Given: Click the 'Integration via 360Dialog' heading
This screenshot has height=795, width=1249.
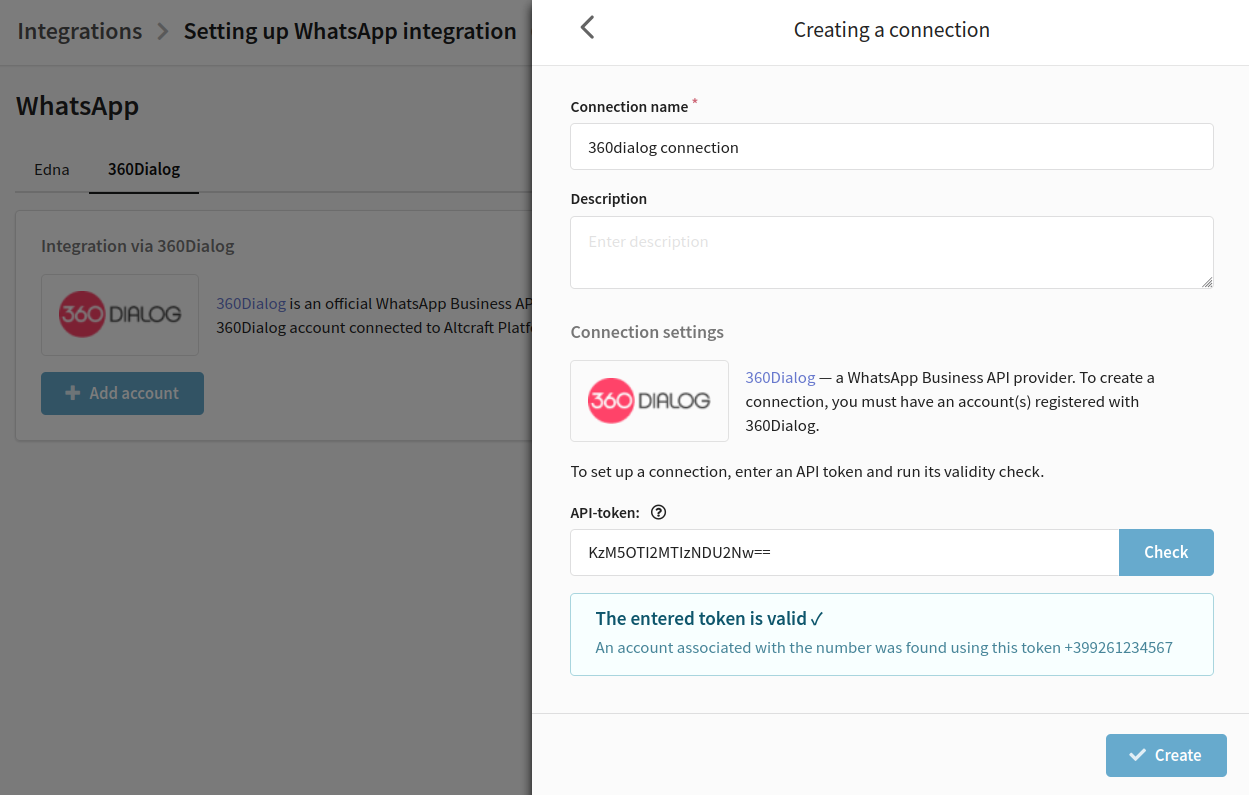Looking at the screenshot, I should click(x=138, y=246).
